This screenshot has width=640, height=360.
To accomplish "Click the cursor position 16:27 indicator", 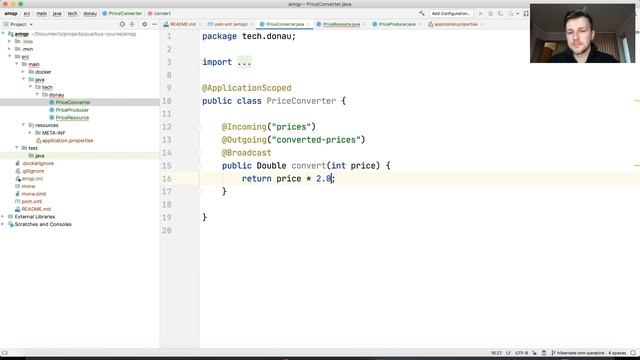I will point(496,353).
